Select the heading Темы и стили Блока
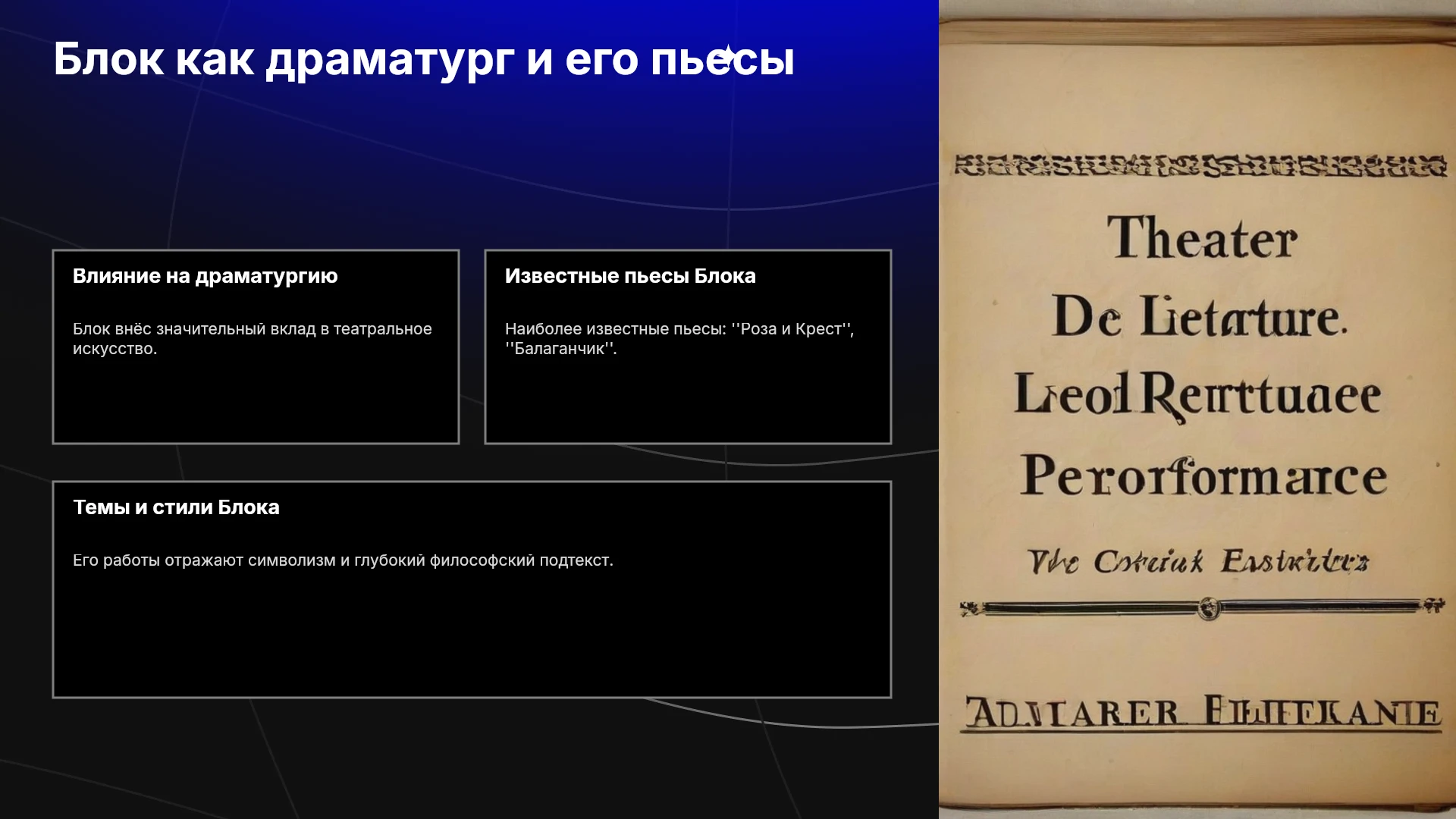Viewport: 1456px width, 819px height. pos(176,507)
